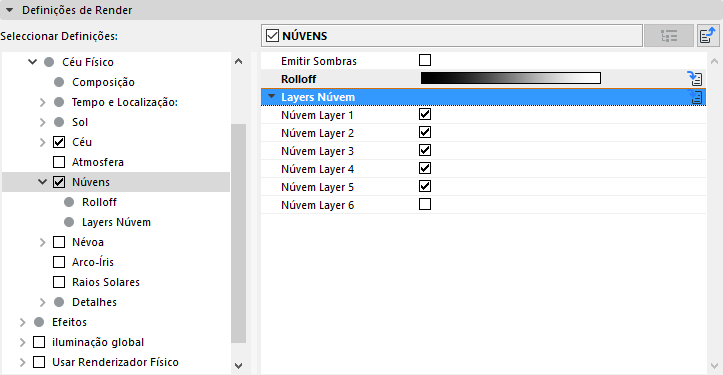Select Céu Físico tree item
723x375 pixels.
[x=88, y=62]
